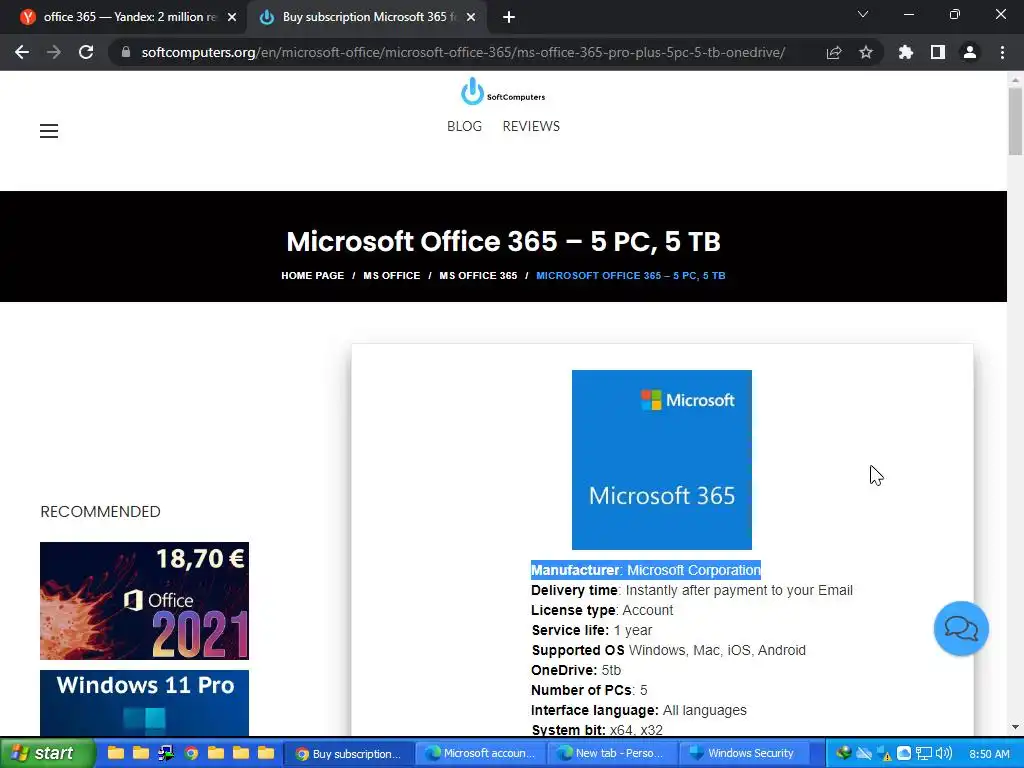Open the Extensions puzzle icon
Screen dimensions: 1024x768
click(906, 52)
